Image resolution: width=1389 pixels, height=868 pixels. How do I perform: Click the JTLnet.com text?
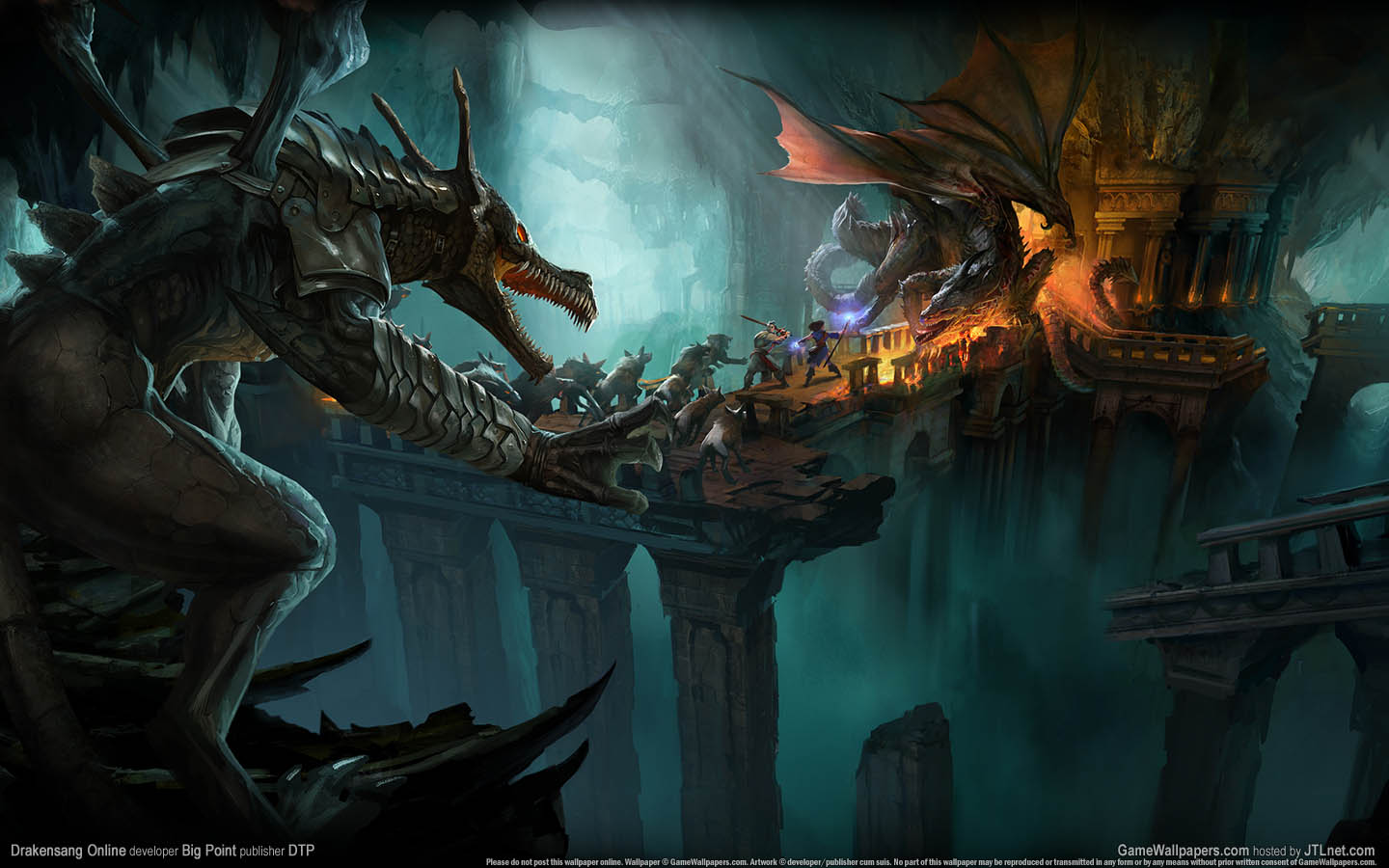click(1339, 851)
